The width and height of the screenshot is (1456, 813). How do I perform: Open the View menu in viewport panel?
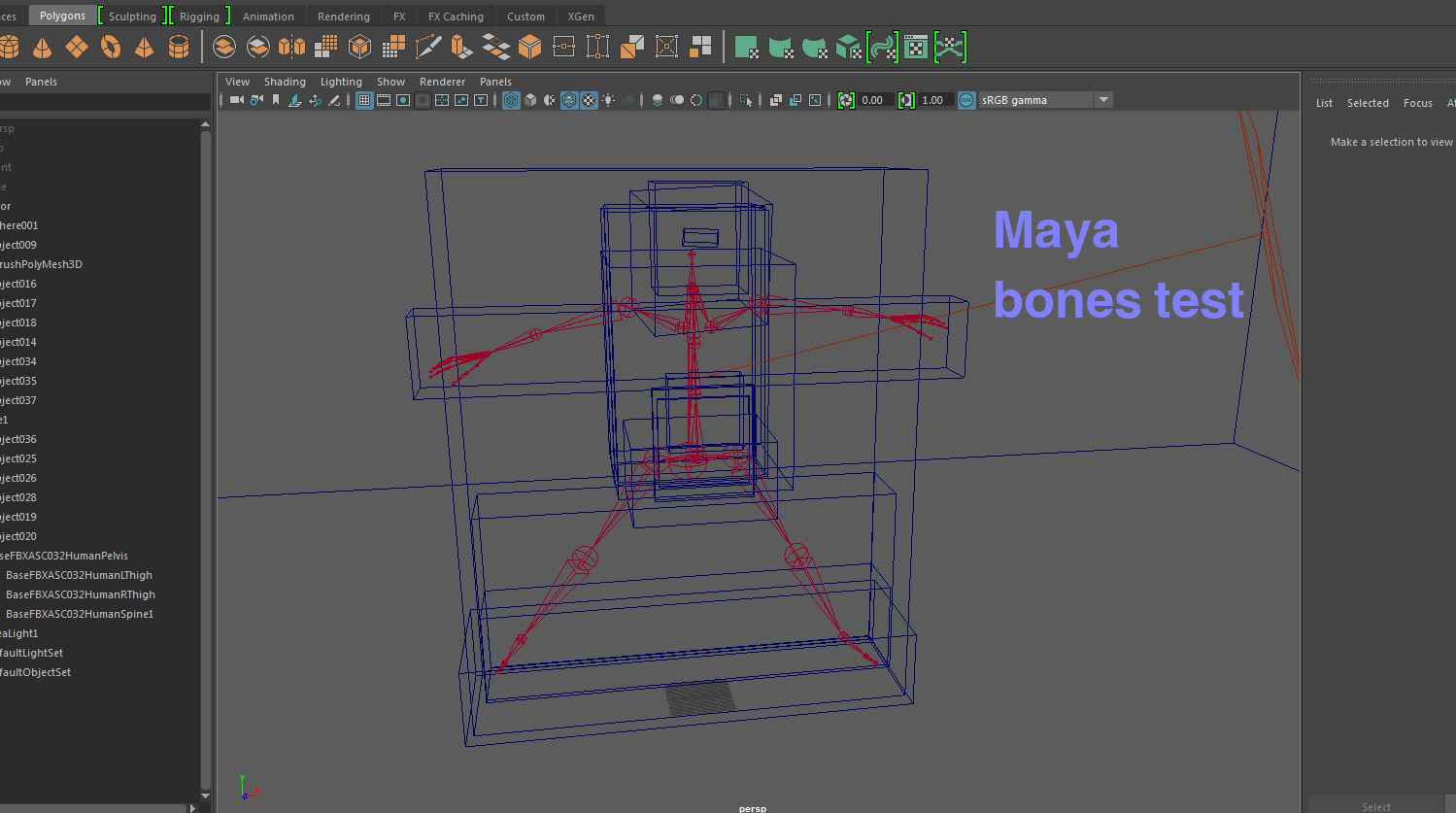(x=237, y=82)
